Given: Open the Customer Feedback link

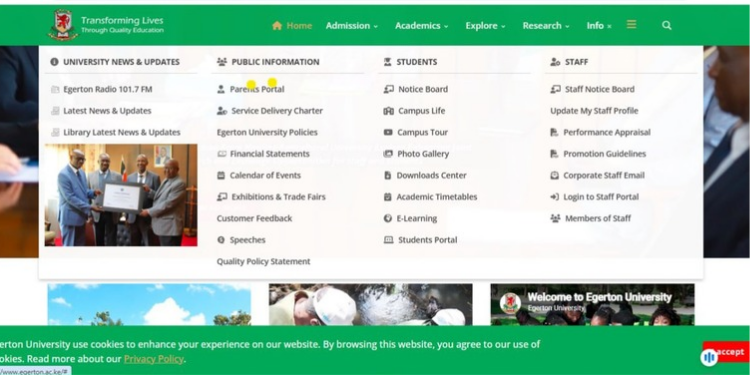Looking at the screenshot, I should [254, 219].
